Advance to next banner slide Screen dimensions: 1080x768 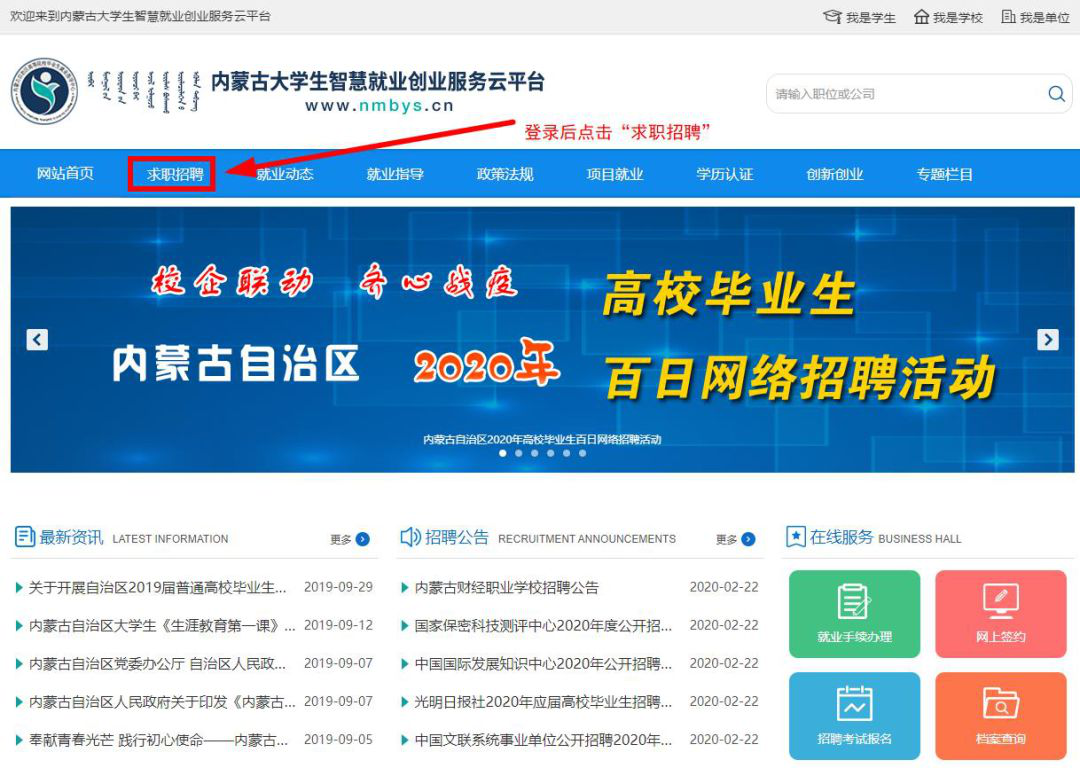click(1047, 340)
